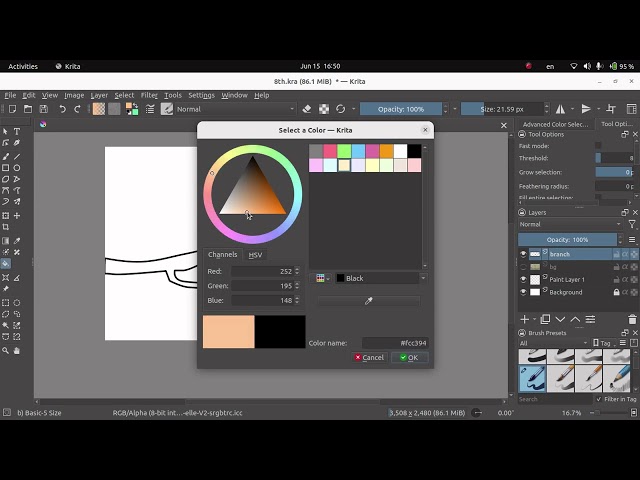Select the Pan hand tool
This screenshot has width=640, height=480.
coord(17,351)
